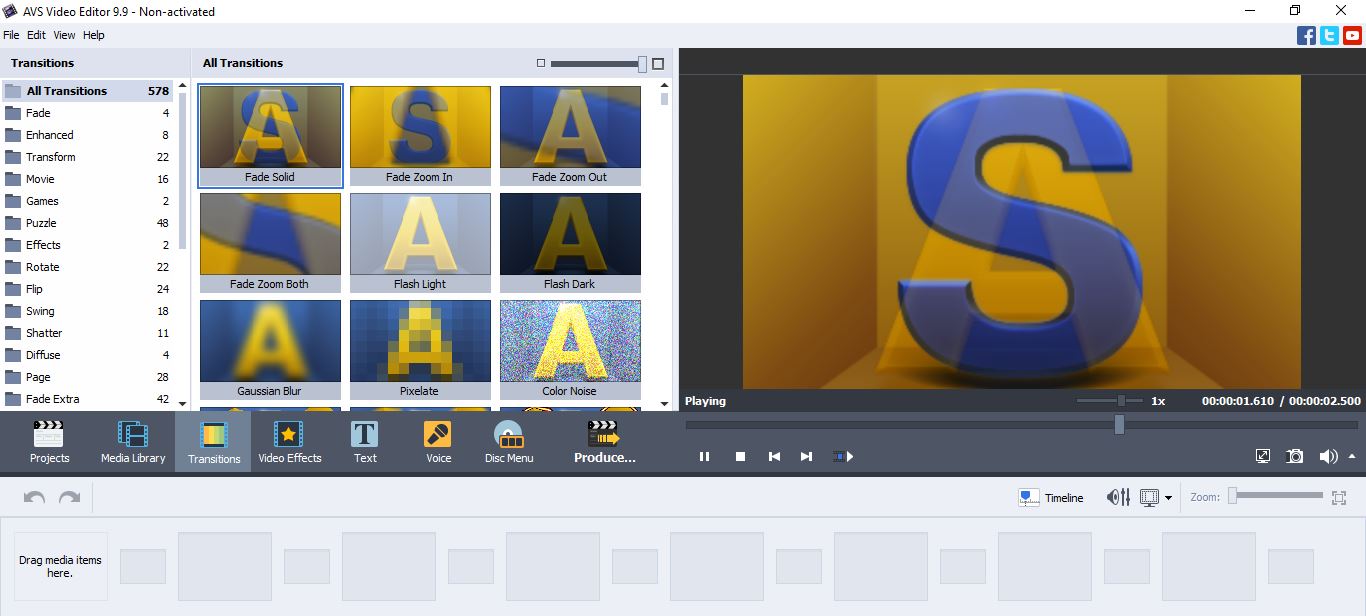The image size is (1366, 616).
Task: Jump to the next frame
Action: (x=807, y=456)
